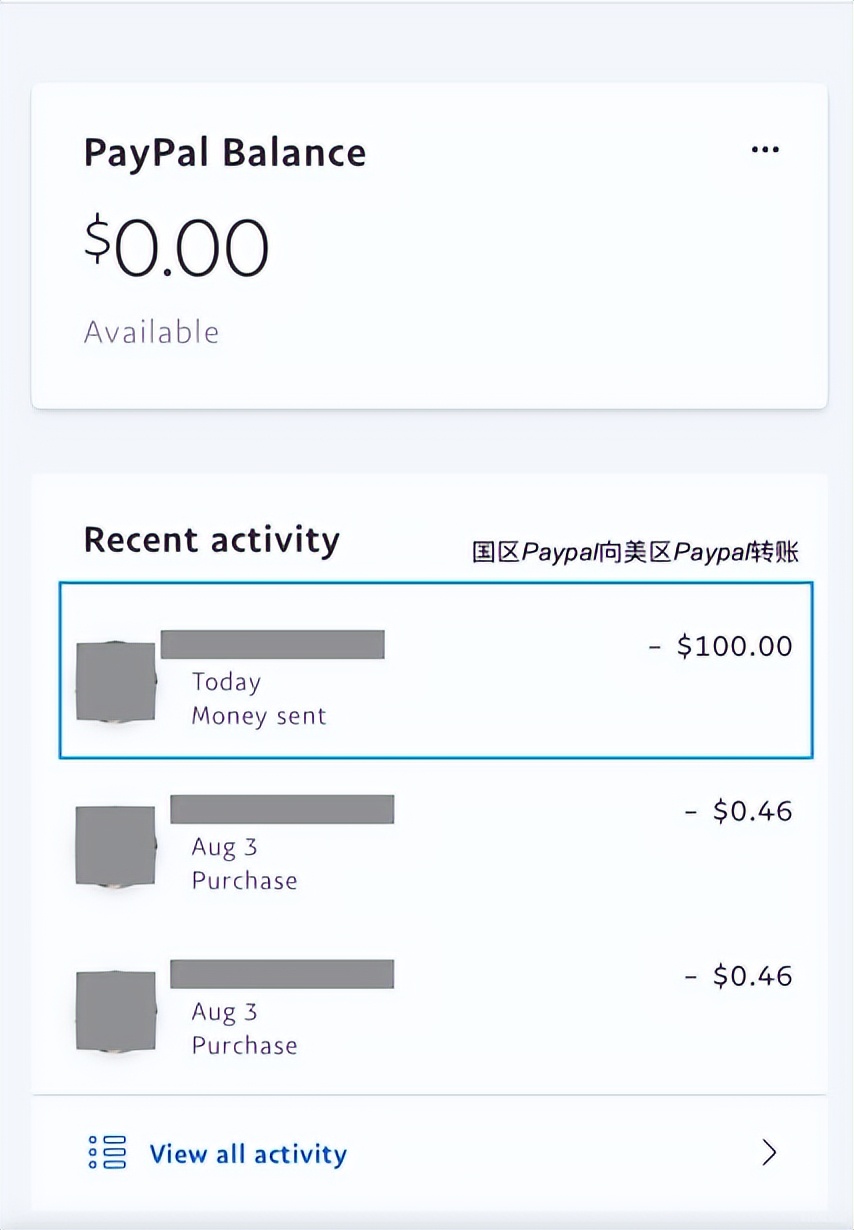Click the Recent activity heading
The width and height of the screenshot is (854, 1230).
point(212,540)
